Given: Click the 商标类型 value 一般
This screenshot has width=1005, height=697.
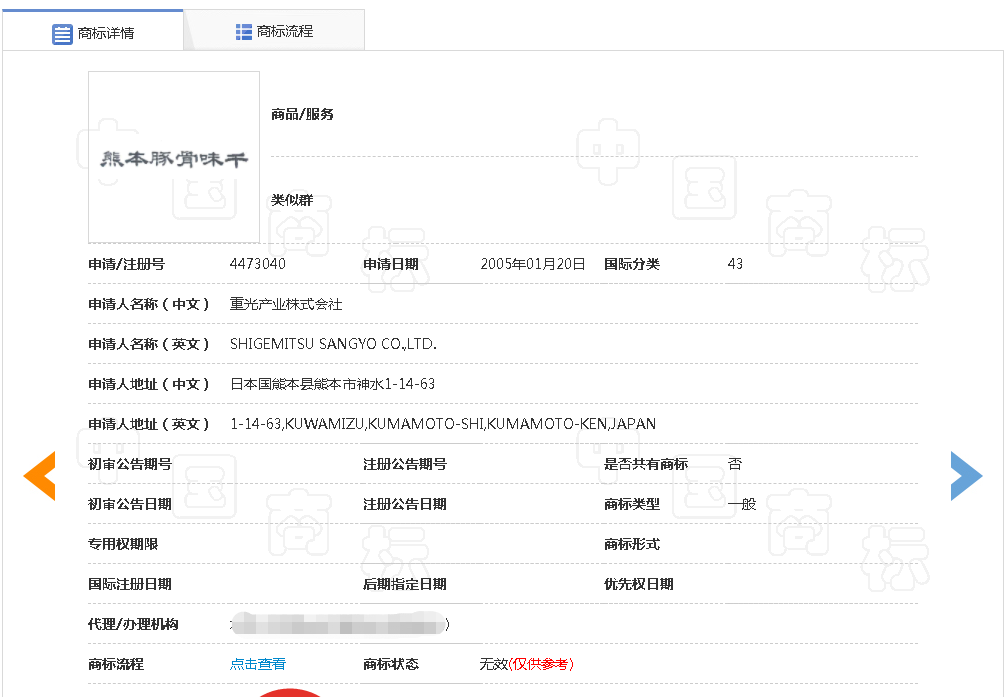Looking at the screenshot, I should [x=742, y=504].
